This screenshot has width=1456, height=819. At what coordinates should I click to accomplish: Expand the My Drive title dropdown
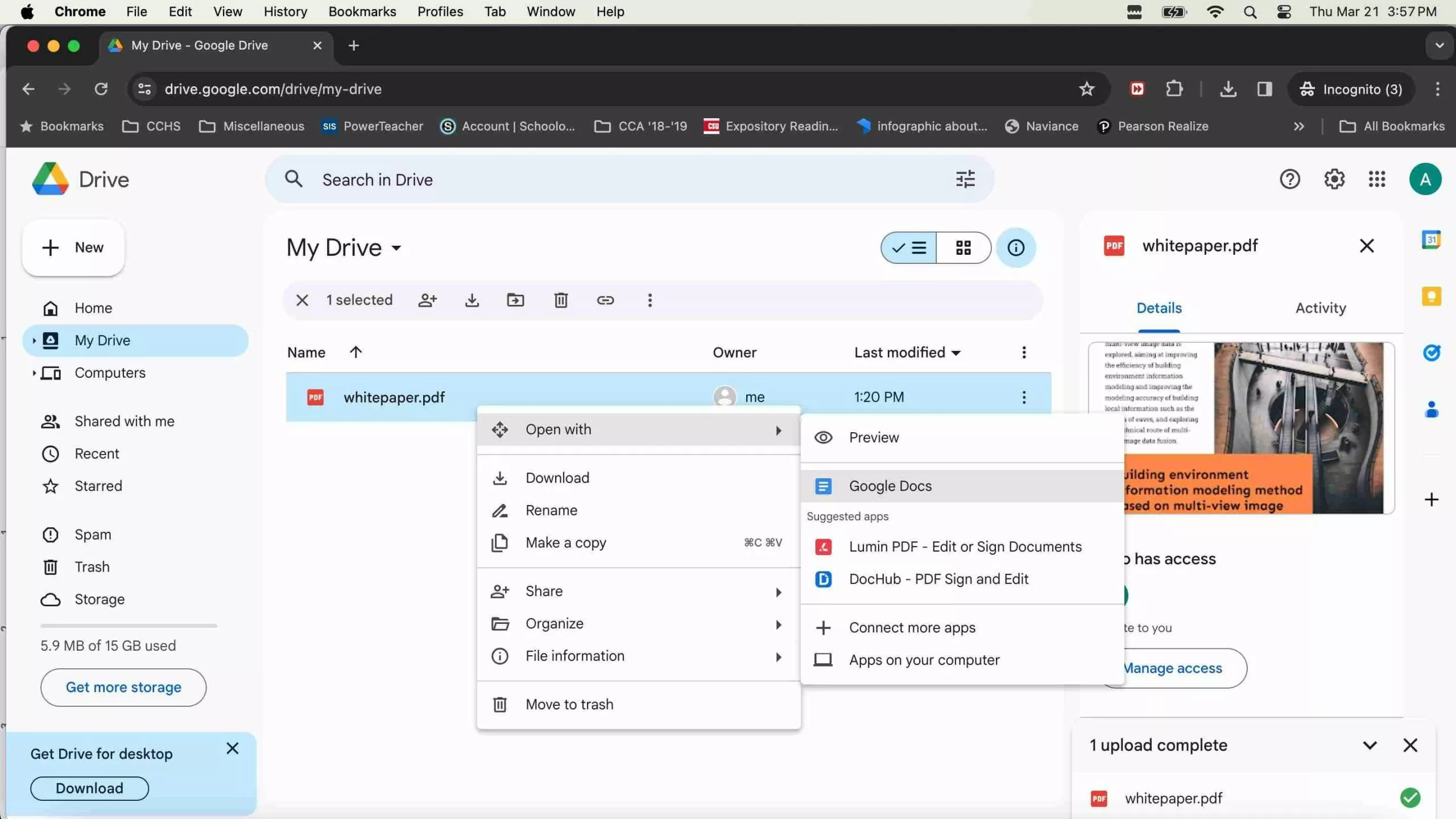pos(396,248)
